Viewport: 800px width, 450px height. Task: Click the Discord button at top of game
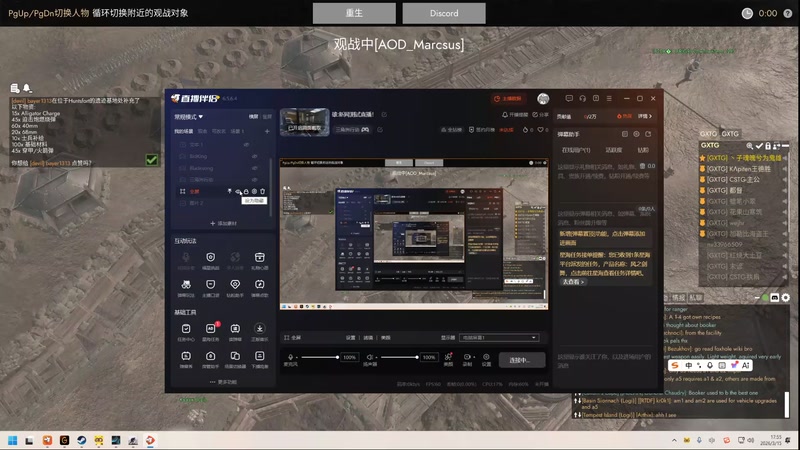pyautogui.click(x=444, y=13)
